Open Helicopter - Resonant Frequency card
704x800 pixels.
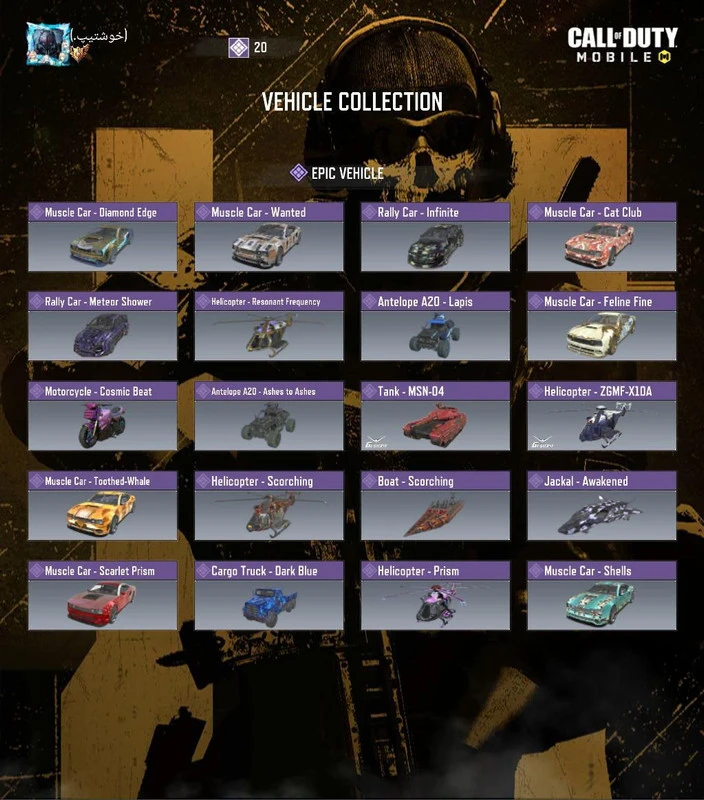(x=269, y=326)
